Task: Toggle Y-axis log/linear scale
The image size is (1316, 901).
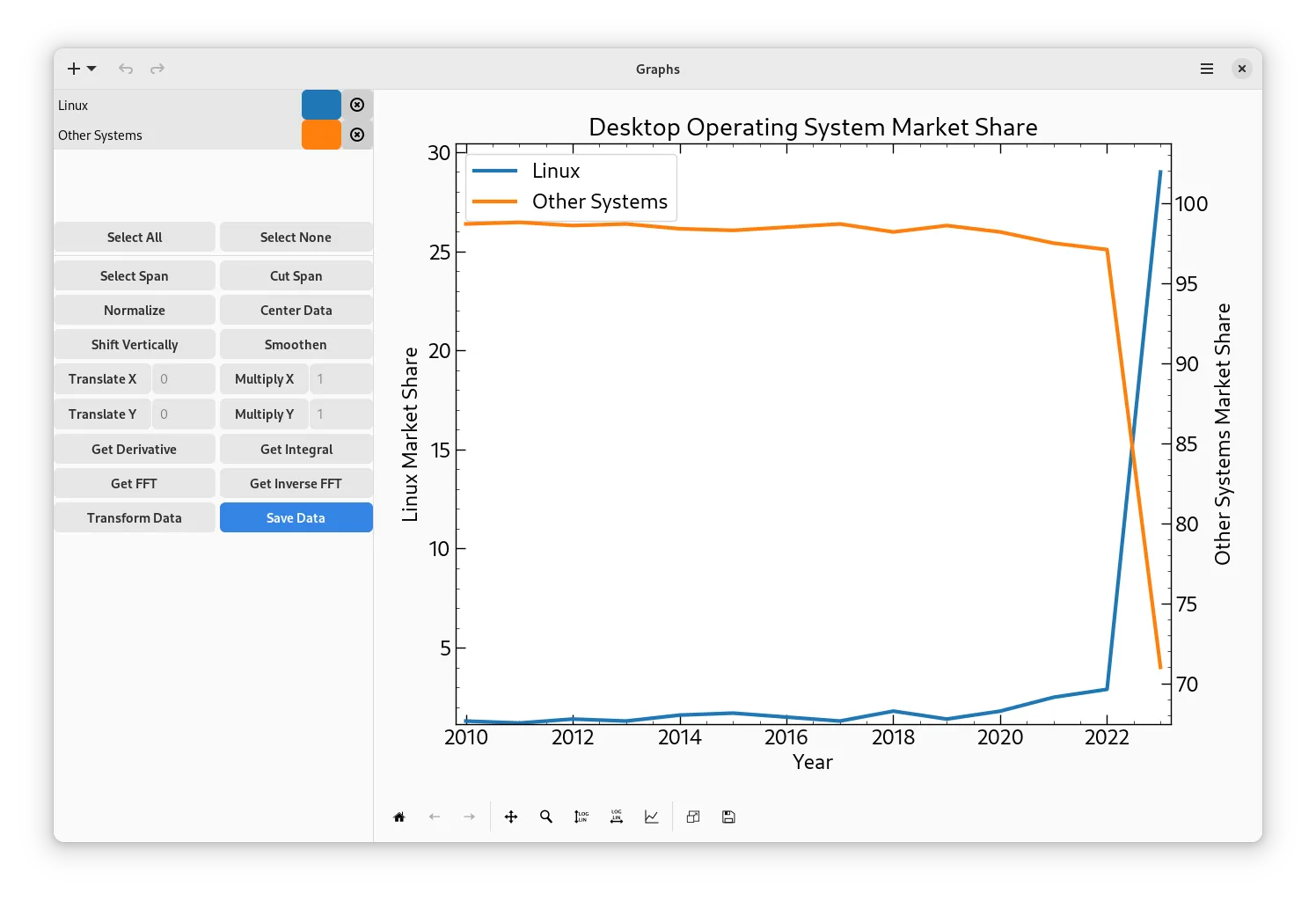Action: click(581, 817)
